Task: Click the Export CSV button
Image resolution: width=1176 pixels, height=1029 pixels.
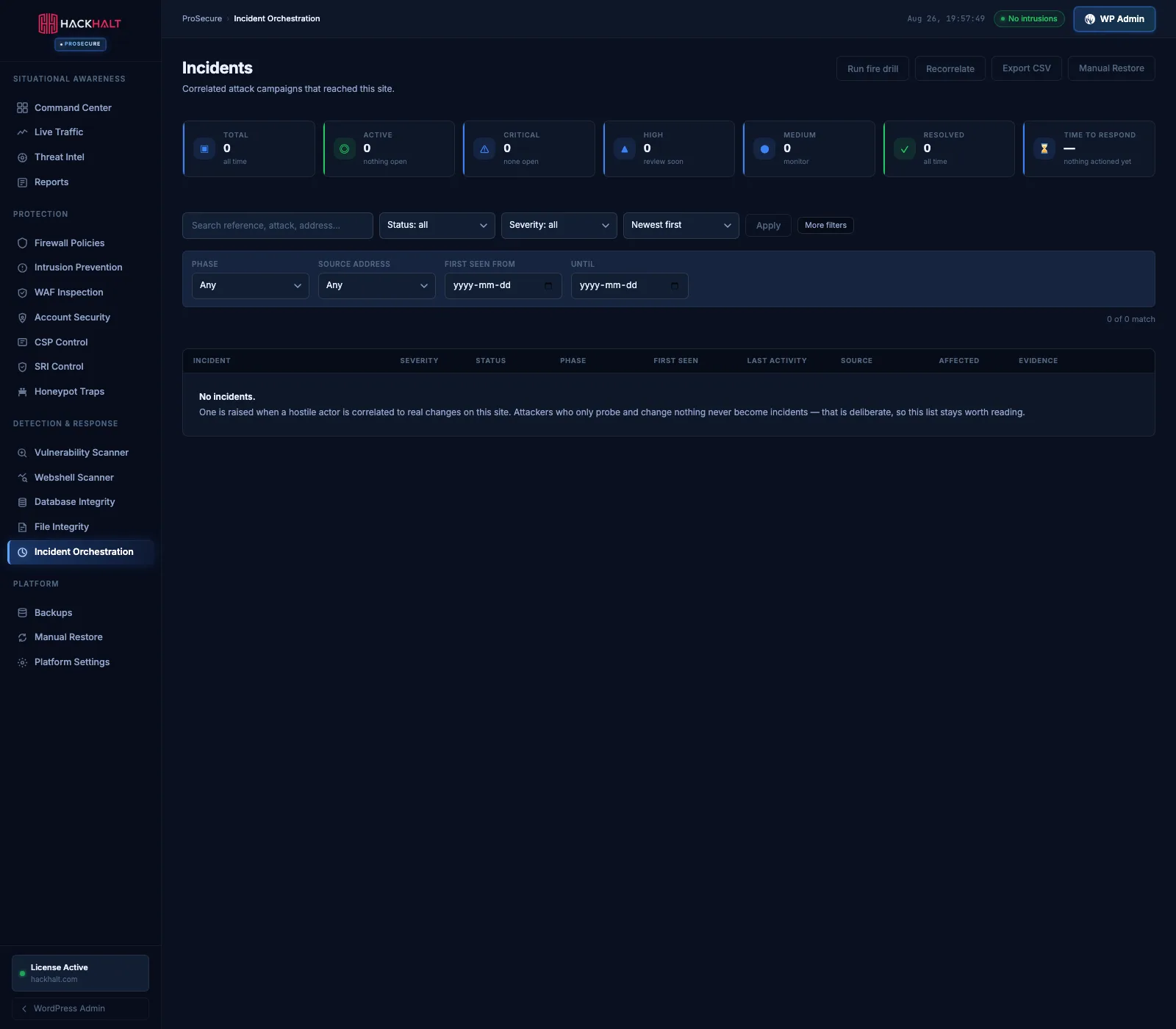Action: (x=1027, y=68)
